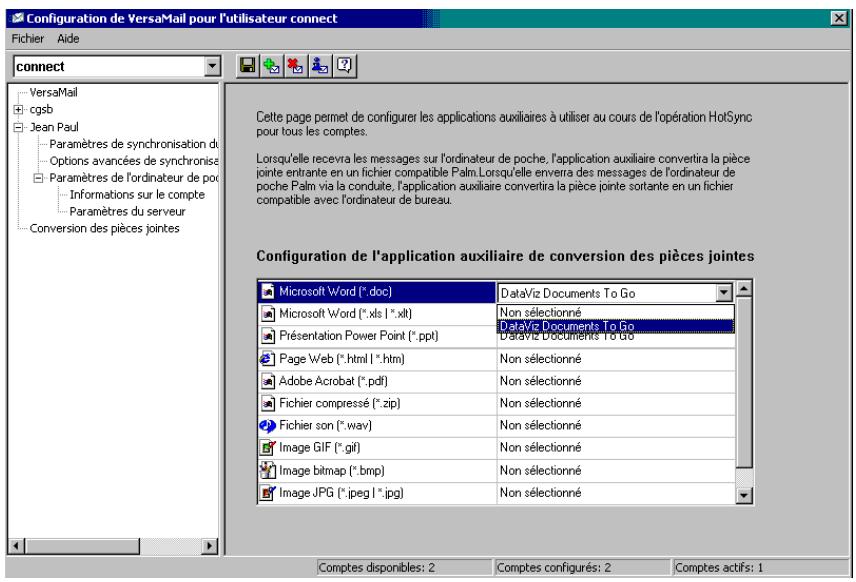Select VersaMail root in the tree
The image size is (856, 582).
(54, 92)
